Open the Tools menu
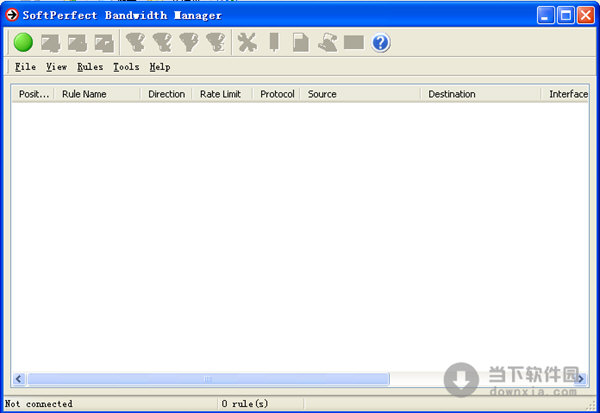Image resolution: width=600 pixels, height=413 pixels. (x=126, y=67)
